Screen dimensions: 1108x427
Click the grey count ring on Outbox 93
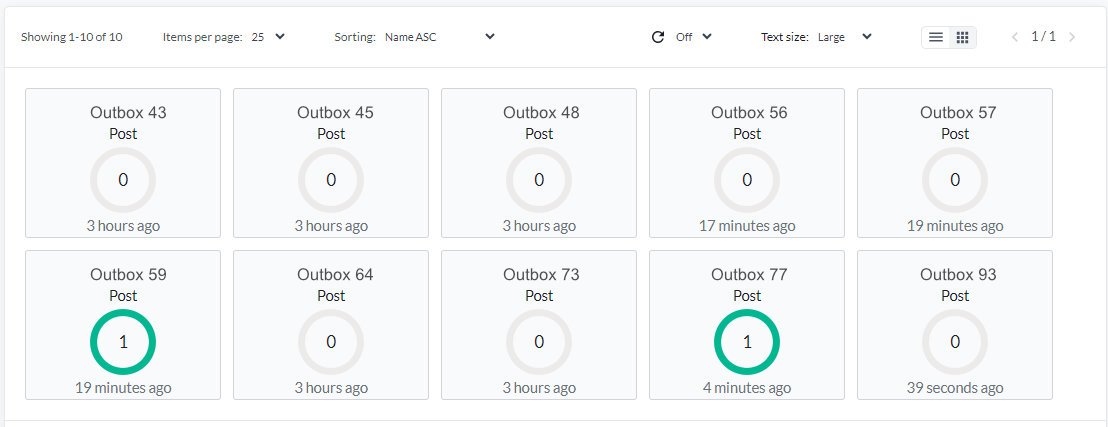pyautogui.click(x=955, y=342)
